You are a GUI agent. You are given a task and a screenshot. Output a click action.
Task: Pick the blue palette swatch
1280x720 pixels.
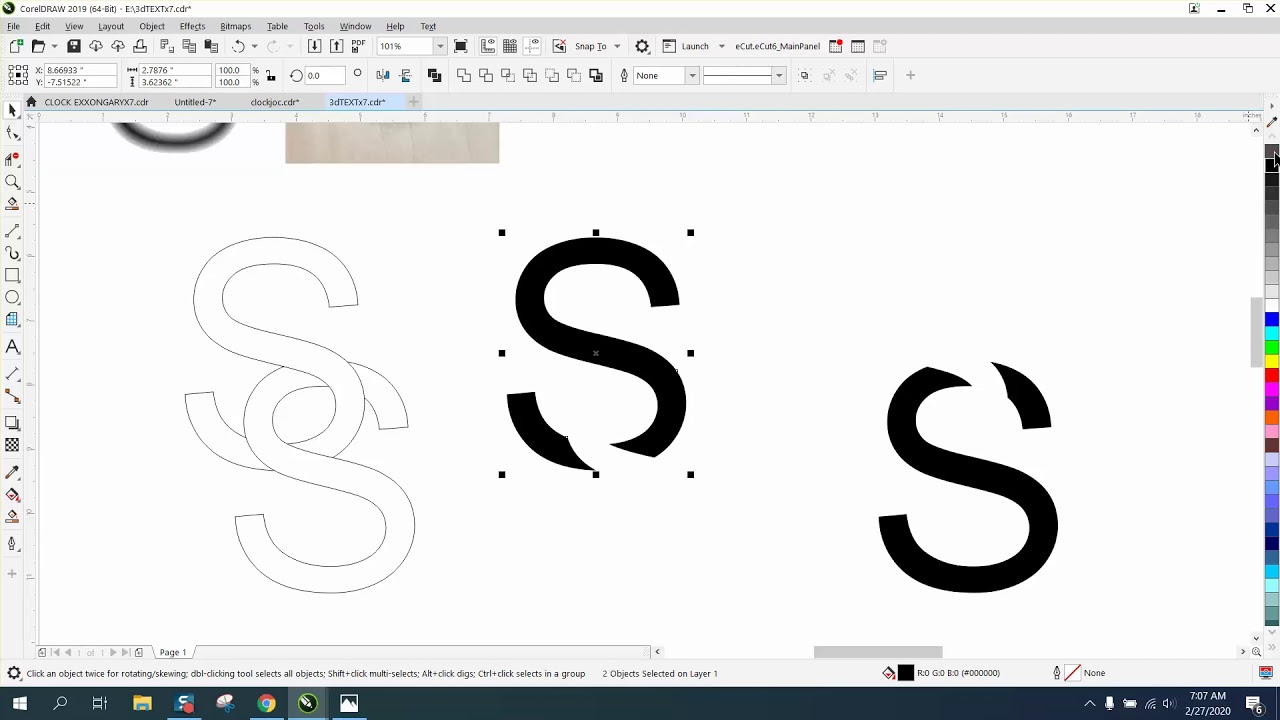1271,319
